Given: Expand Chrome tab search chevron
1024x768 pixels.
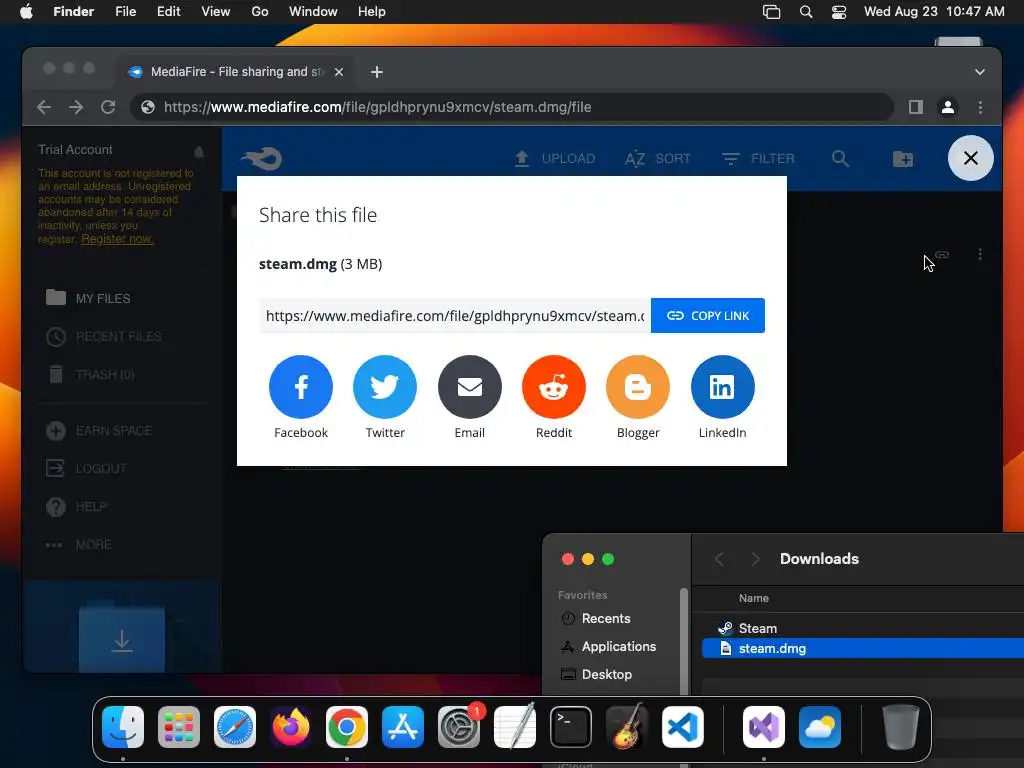Looking at the screenshot, I should coord(980,72).
